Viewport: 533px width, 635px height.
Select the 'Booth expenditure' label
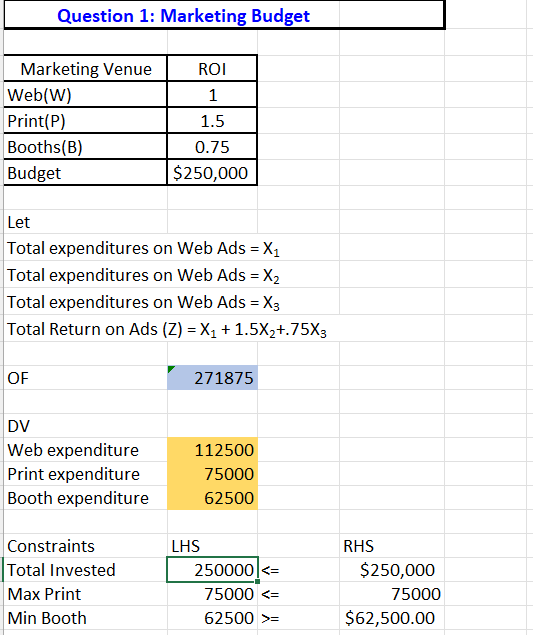tap(85, 498)
